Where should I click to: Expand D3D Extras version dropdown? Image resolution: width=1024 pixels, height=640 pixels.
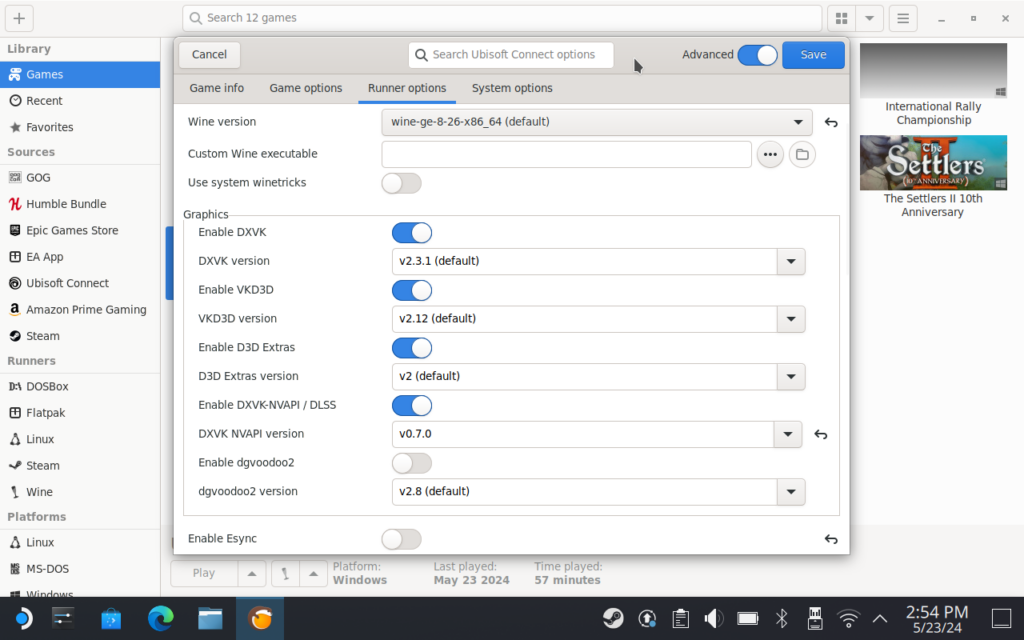(791, 376)
